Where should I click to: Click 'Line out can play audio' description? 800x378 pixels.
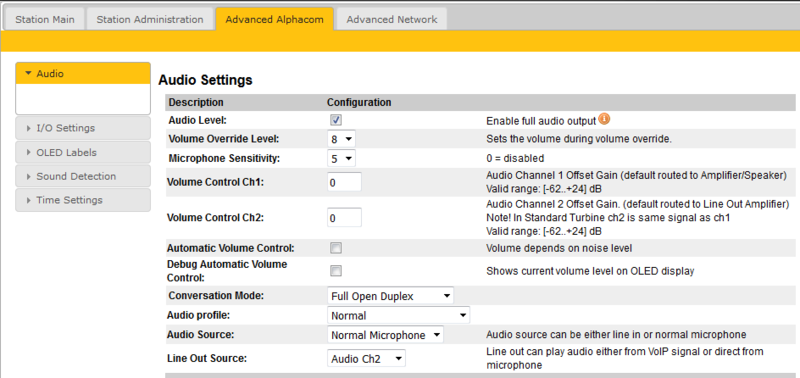click(x=625, y=359)
